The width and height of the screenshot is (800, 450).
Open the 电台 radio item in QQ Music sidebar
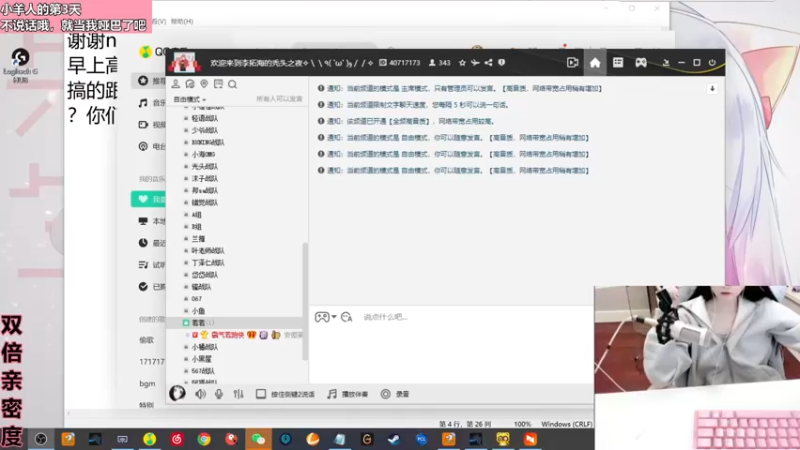point(152,146)
